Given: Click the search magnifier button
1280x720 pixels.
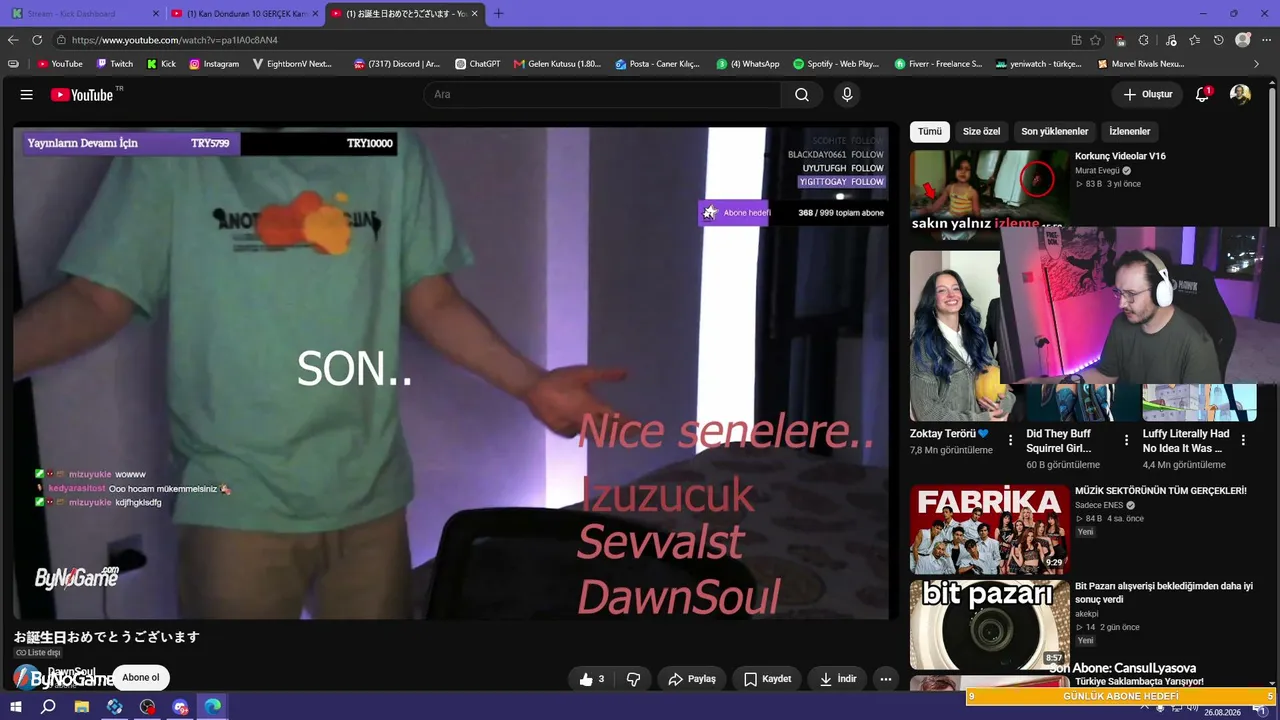Looking at the screenshot, I should 802,94.
